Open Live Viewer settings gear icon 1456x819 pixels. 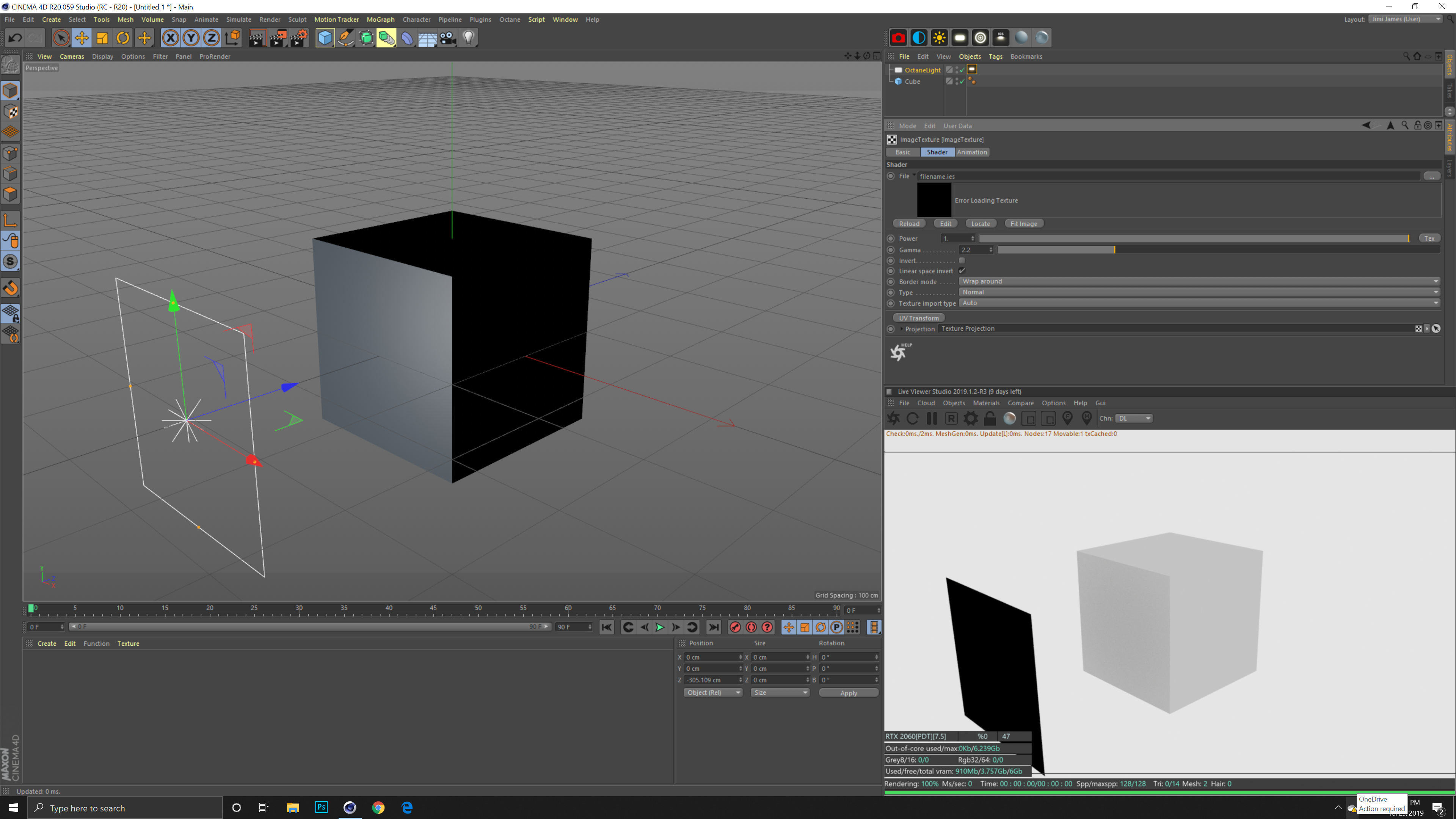(x=971, y=418)
